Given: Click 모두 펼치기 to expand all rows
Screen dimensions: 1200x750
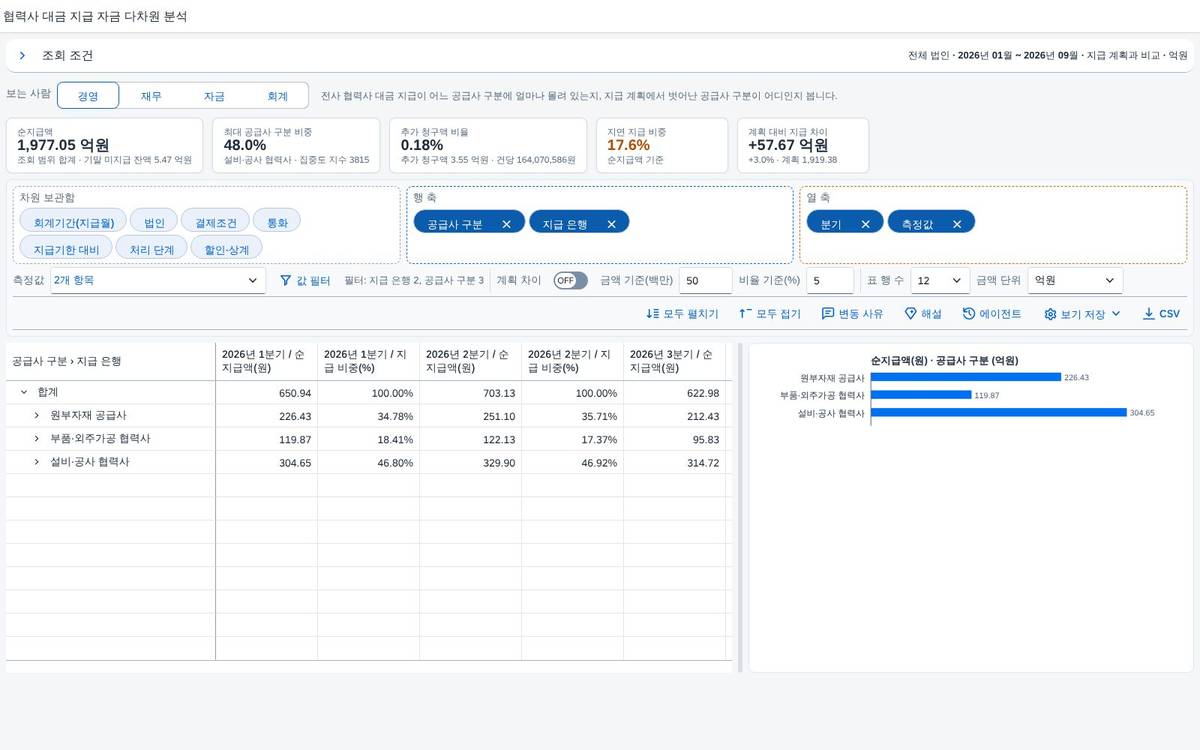Looking at the screenshot, I should [x=682, y=314].
